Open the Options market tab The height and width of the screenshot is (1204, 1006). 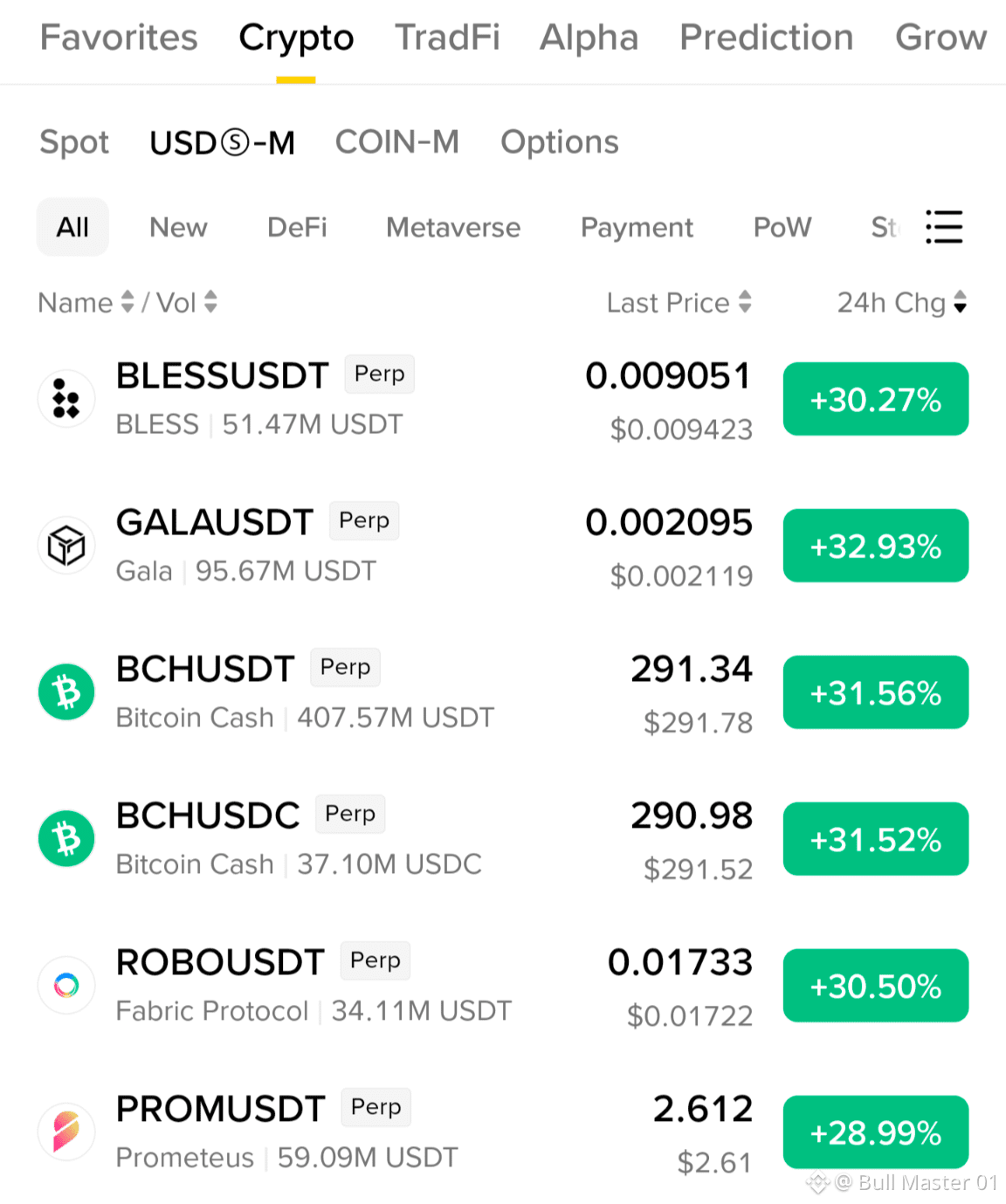pos(560,142)
